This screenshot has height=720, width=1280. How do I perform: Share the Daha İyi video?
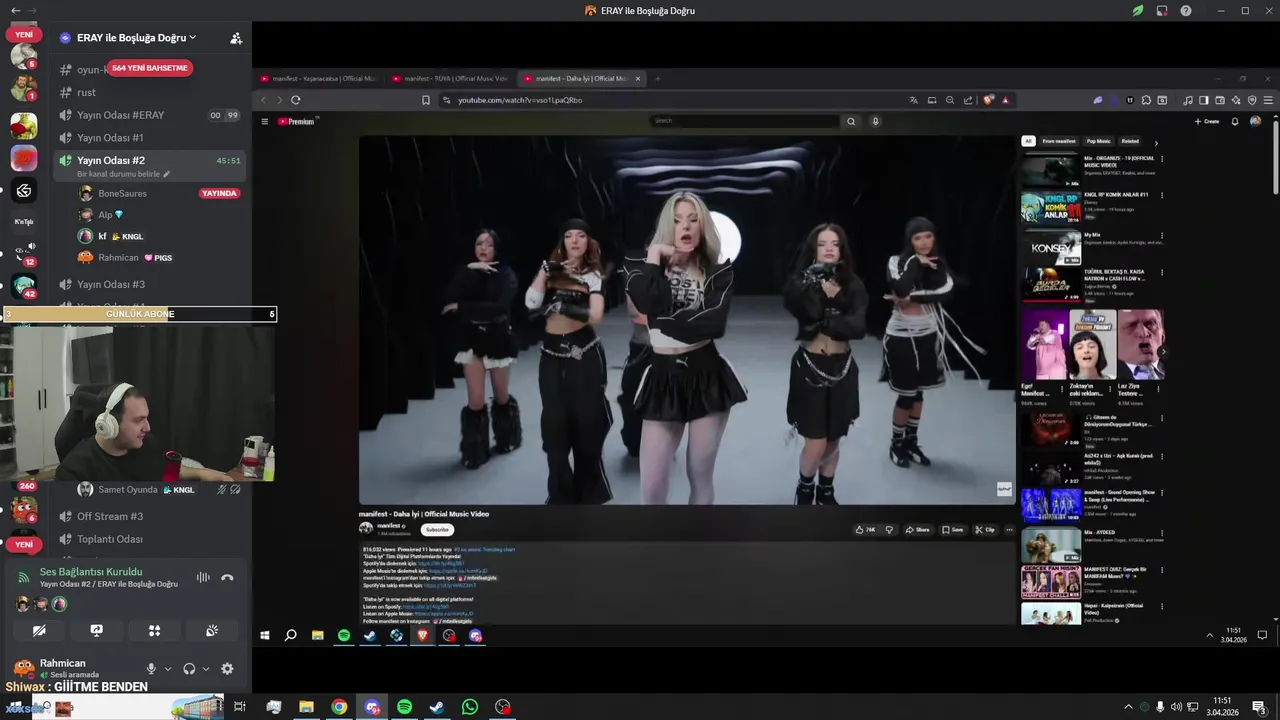pos(917,530)
